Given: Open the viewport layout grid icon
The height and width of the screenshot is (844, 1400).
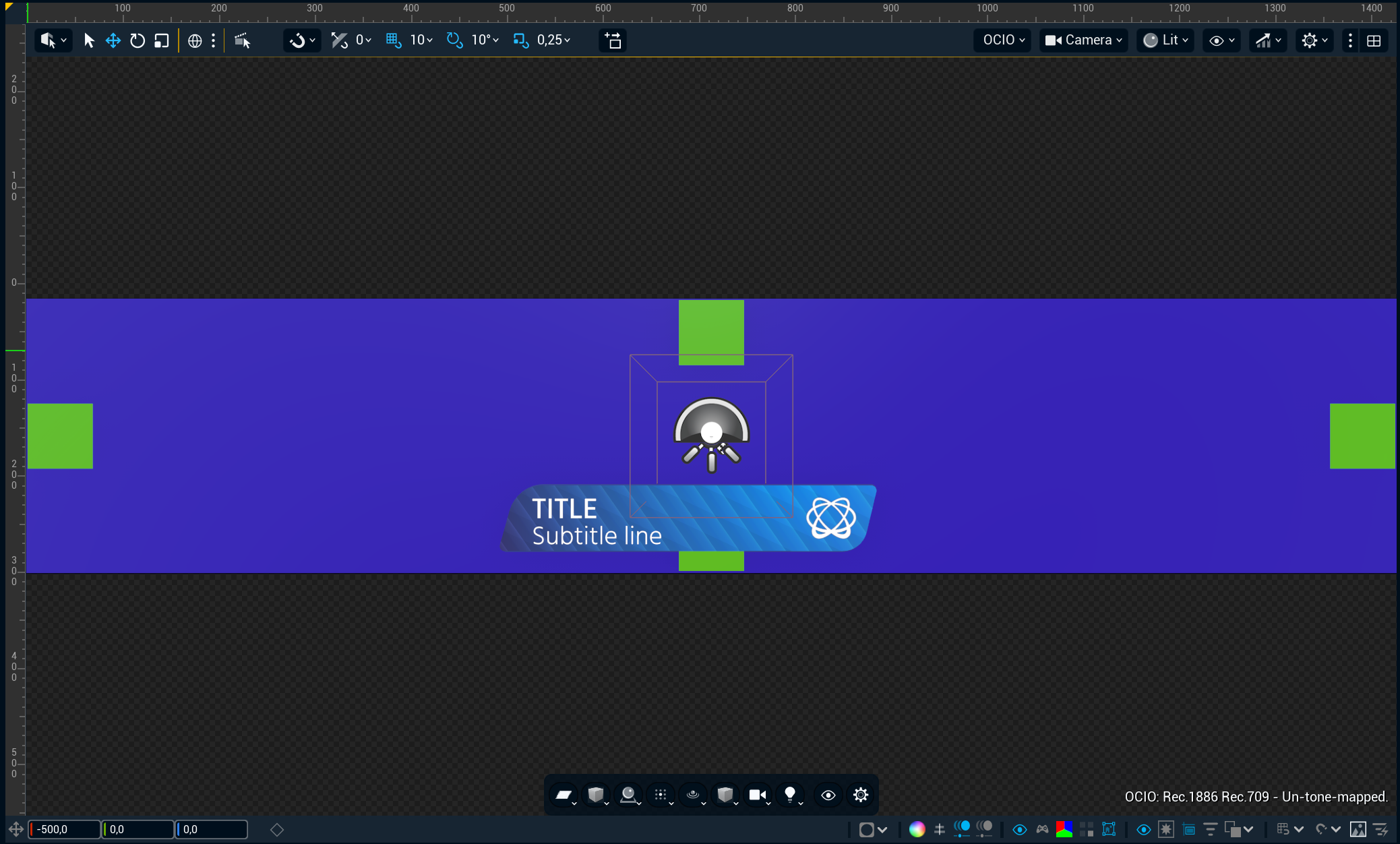Looking at the screenshot, I should (1374, 40).
